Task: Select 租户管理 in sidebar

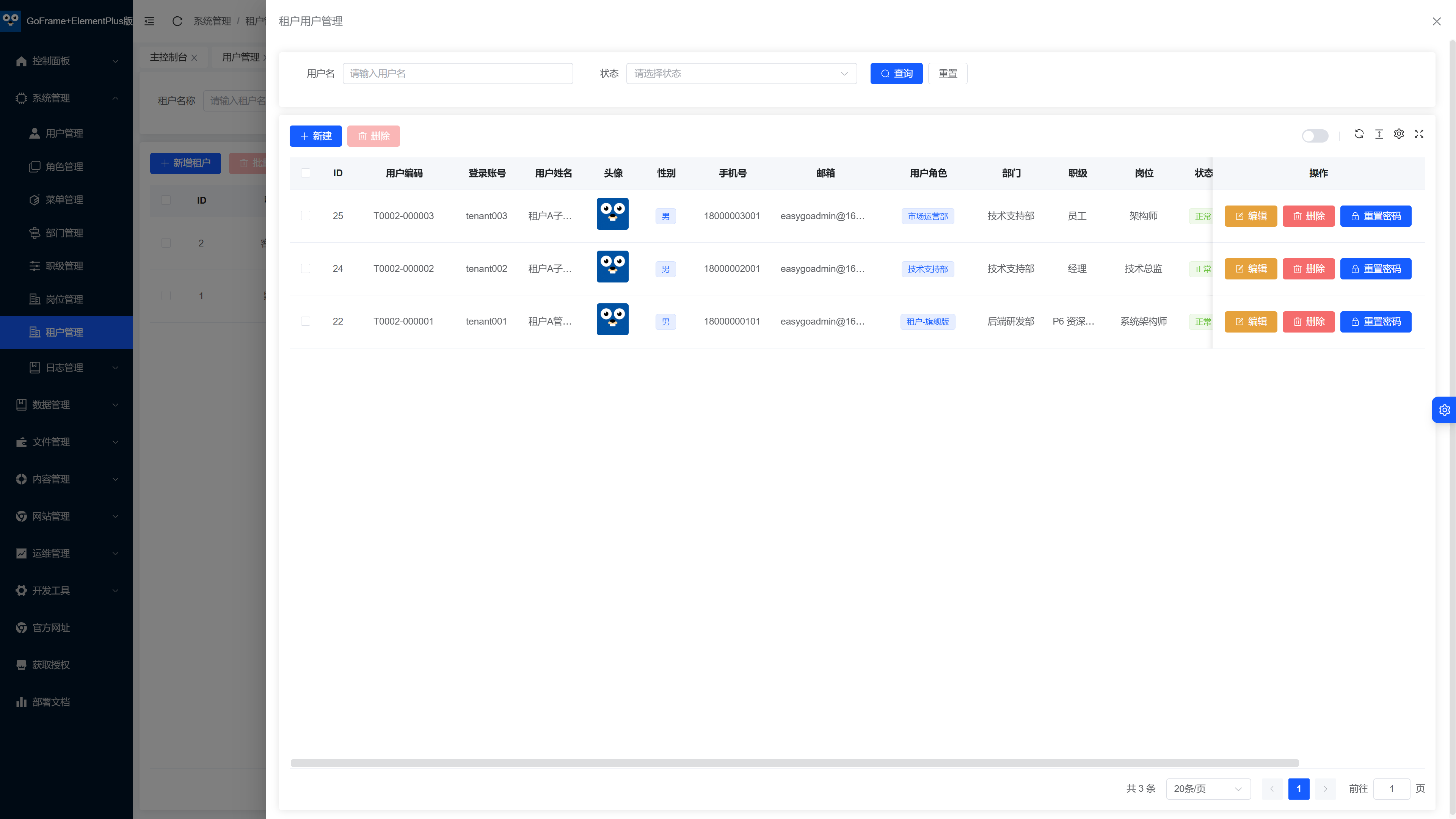Action: point(66,333)
